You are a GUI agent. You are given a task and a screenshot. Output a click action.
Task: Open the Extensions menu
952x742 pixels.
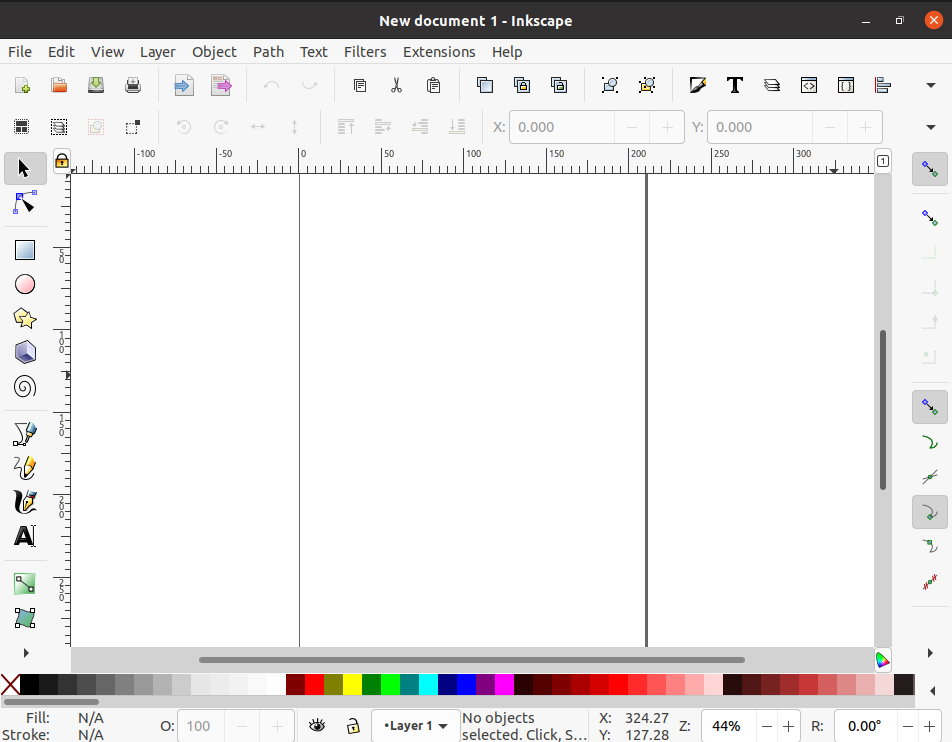439,51
